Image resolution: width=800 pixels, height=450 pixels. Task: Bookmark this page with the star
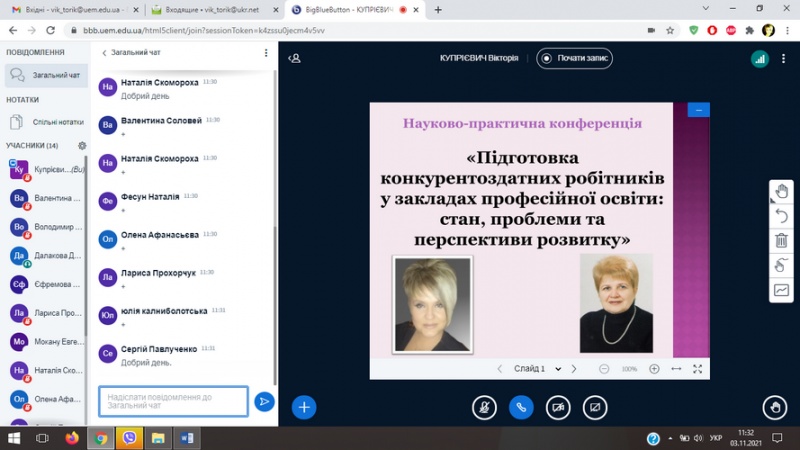tap(670, 31)
